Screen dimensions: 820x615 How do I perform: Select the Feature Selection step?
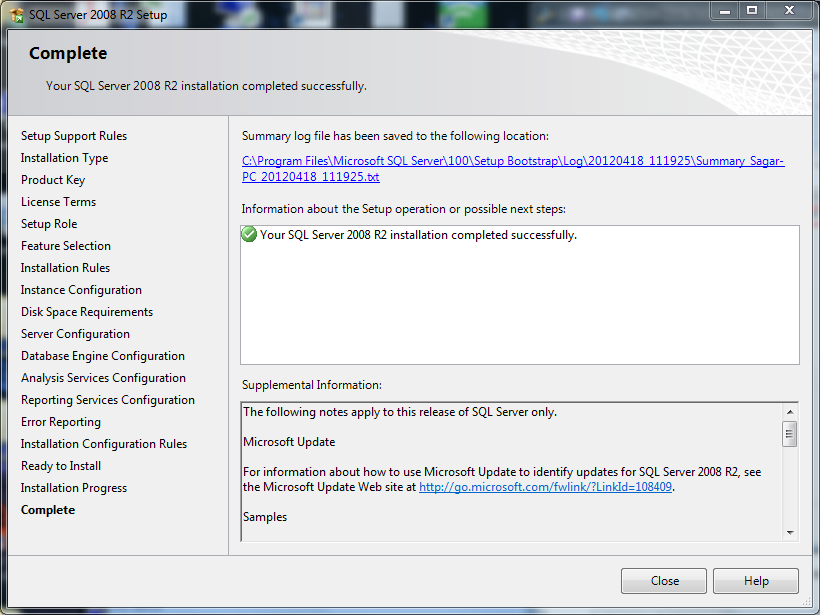point(66,246)
